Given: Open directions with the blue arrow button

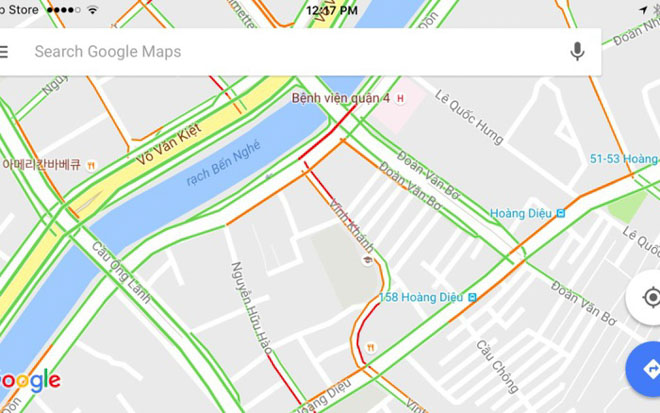Looking at the screenshot, I should tap(650, 369).
